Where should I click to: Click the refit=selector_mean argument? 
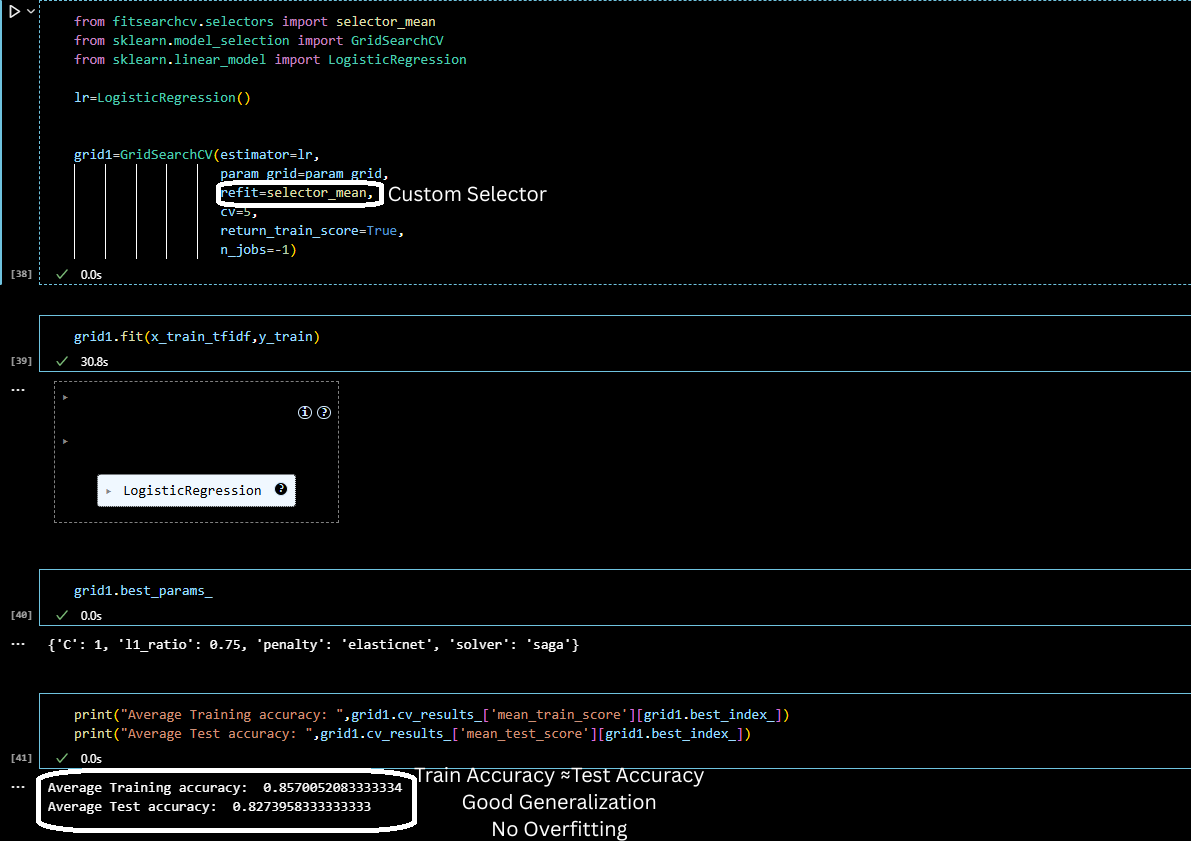tap(297, 192)
